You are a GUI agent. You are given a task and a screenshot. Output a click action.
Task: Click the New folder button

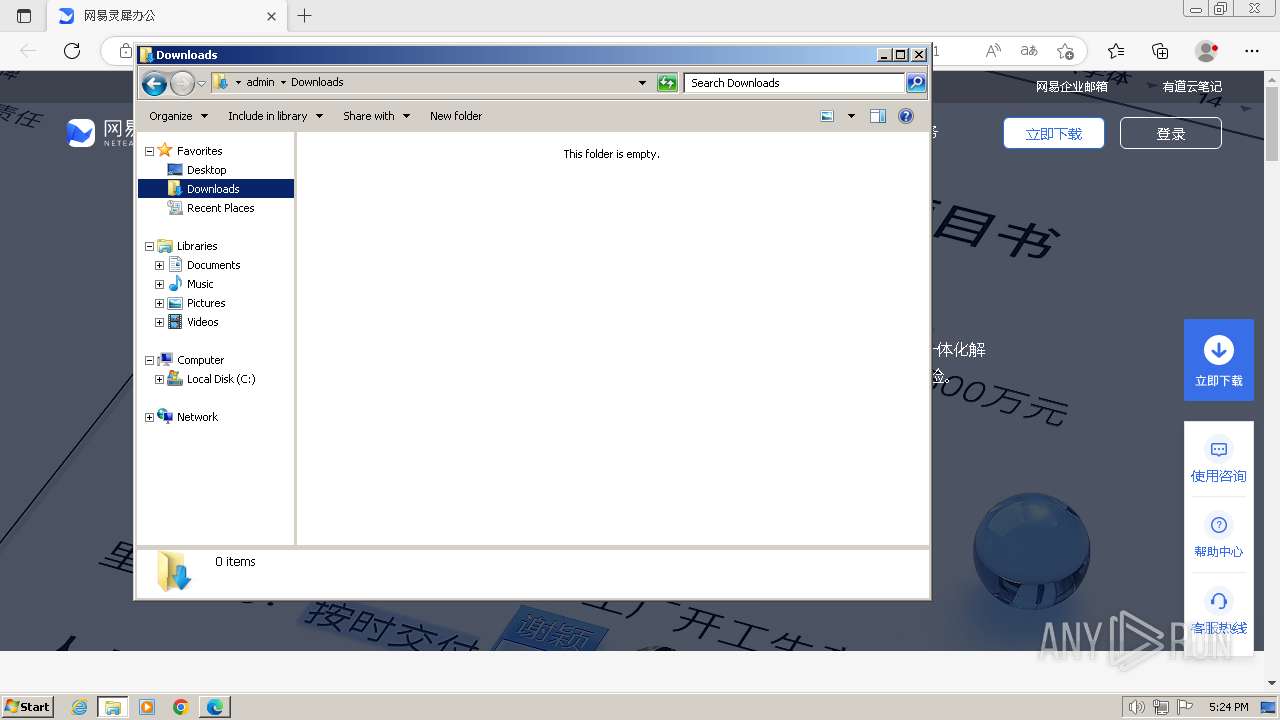click(456, 116)
